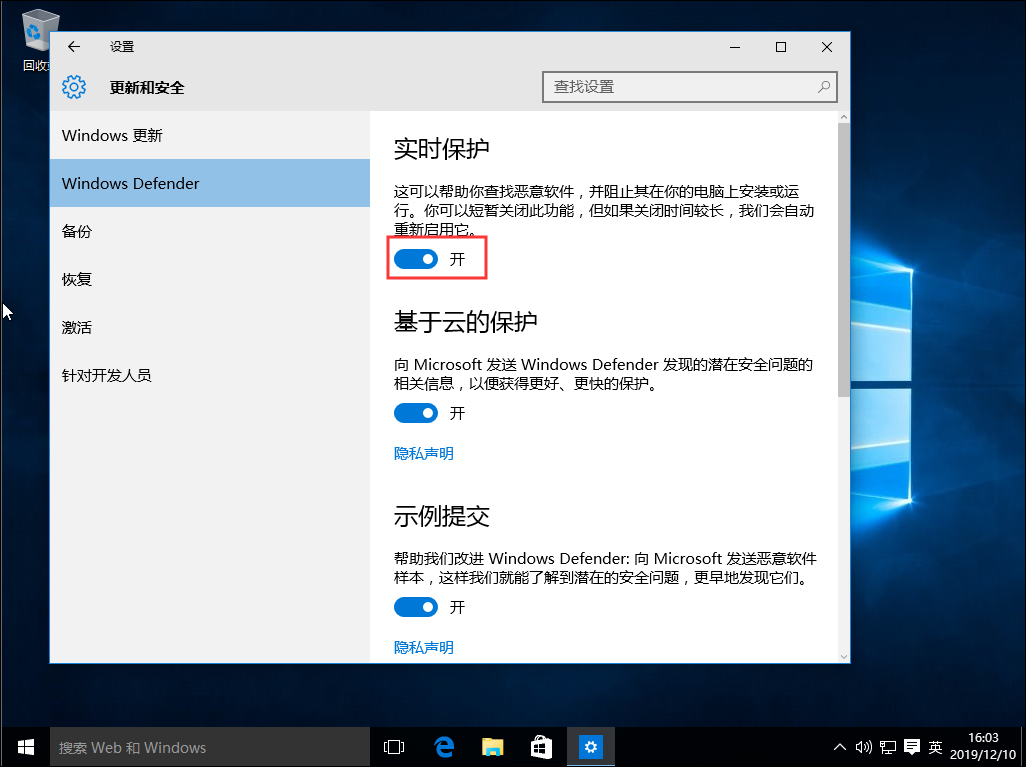
Task: Click the Task View icon on taskbar
Action: [393, 747]
